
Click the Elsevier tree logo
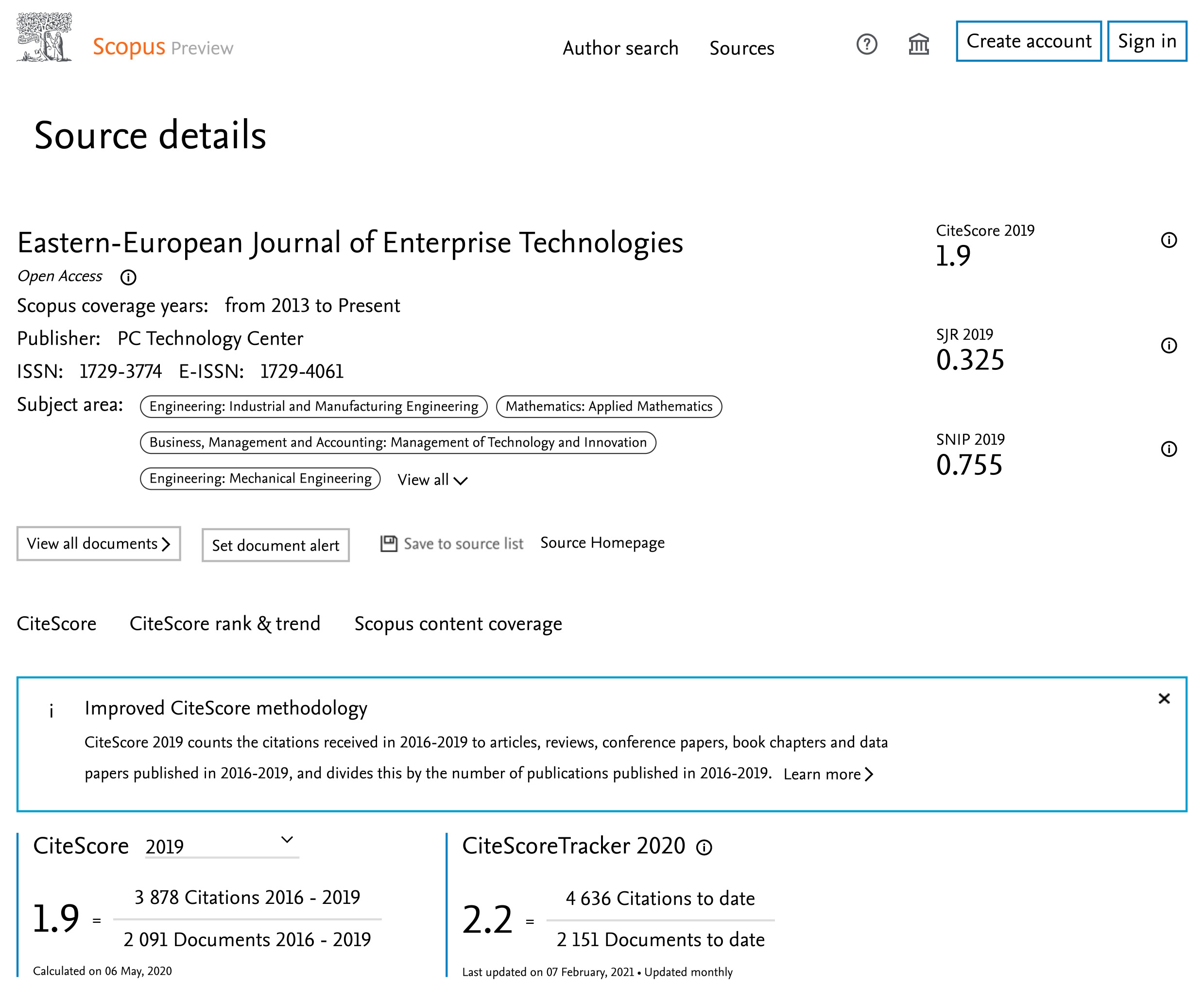pyautogui.click(x=44, y=37)
